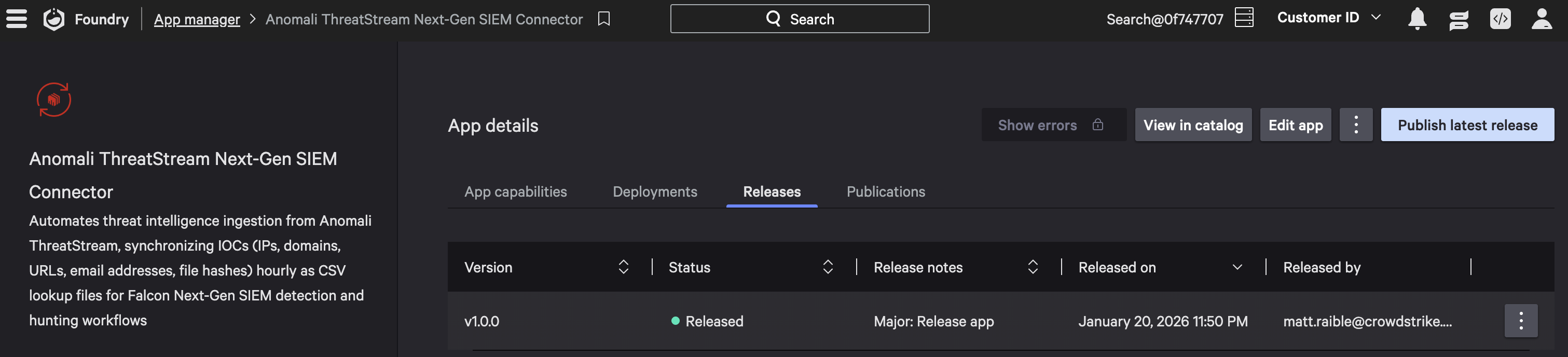Sort table by Status column
The image size is (1568, 357).
[x=828, y=267]
